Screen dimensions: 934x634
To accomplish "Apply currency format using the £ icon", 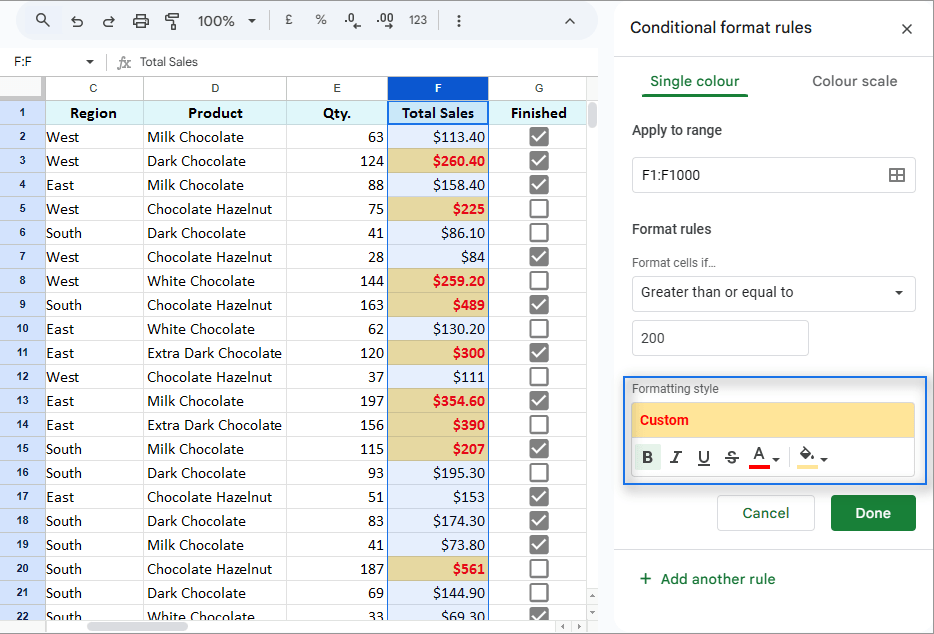I will pos(287,19).
